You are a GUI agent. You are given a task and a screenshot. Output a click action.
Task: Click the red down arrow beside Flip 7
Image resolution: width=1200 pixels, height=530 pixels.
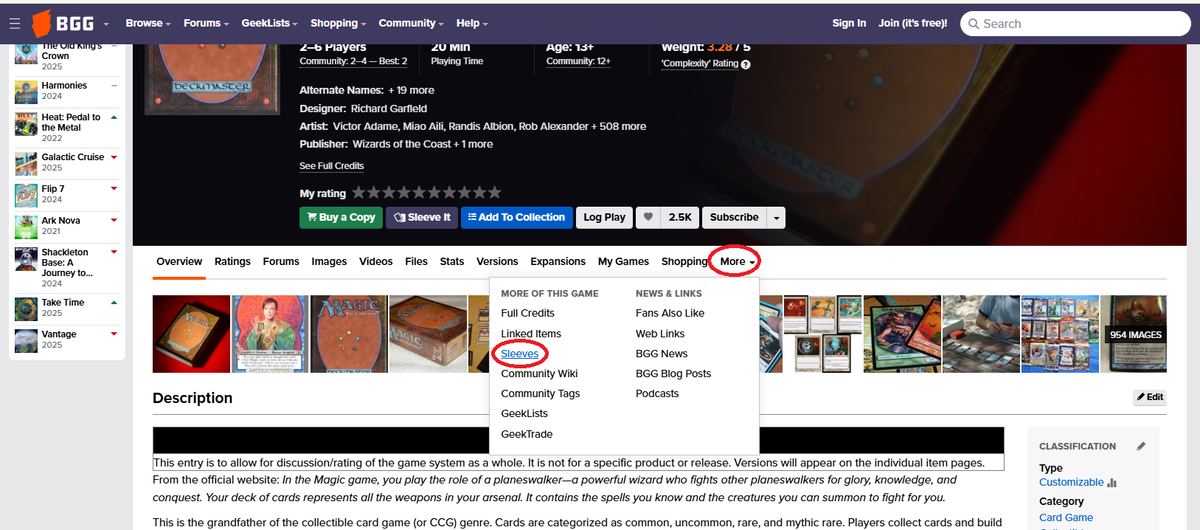[114, 188]
